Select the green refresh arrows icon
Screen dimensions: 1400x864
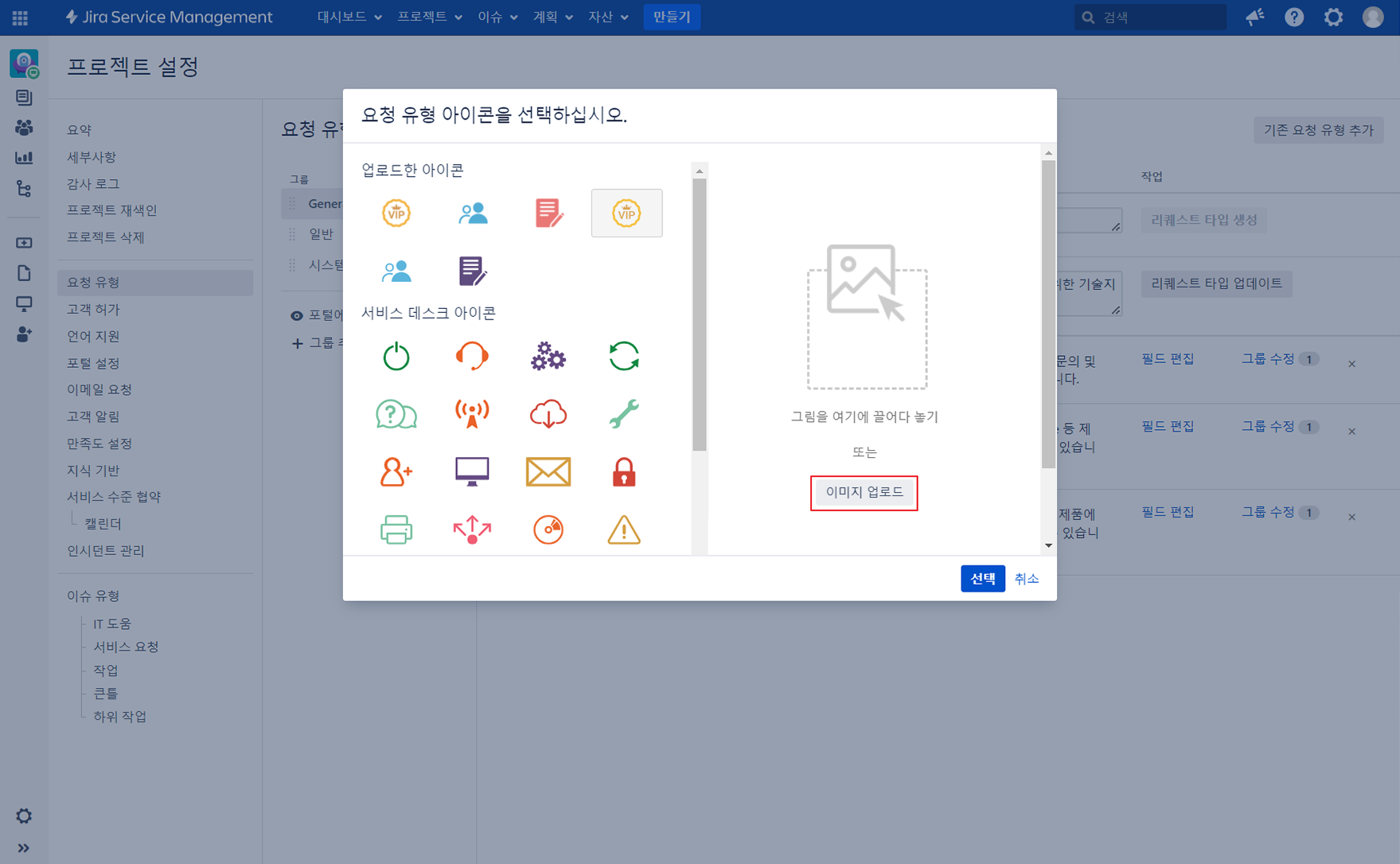[x=624, y=356]
